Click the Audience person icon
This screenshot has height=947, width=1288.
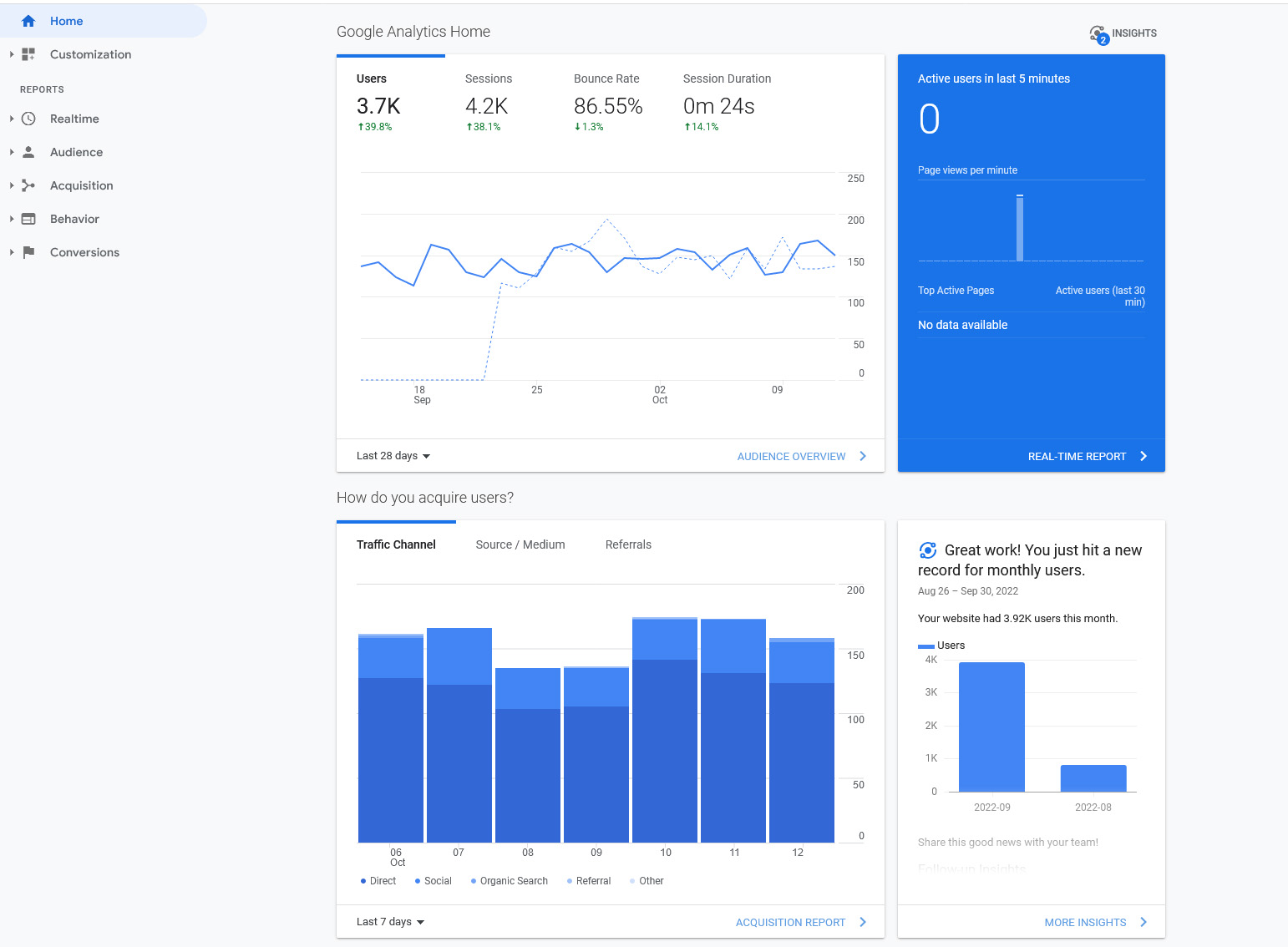click(x=28, y=152)
